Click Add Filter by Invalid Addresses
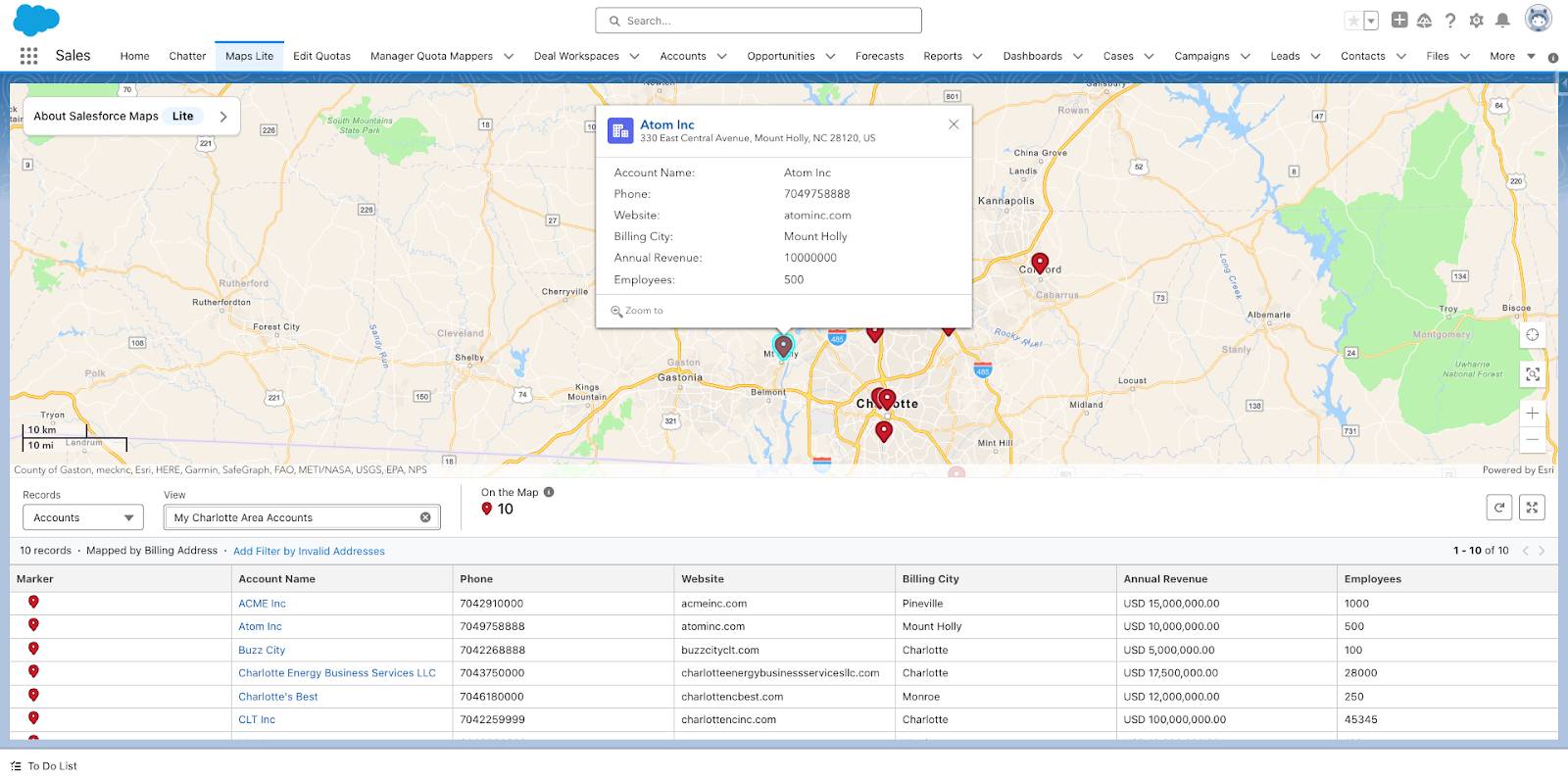This screenshot has width=1568, height=782. (309, 551)
